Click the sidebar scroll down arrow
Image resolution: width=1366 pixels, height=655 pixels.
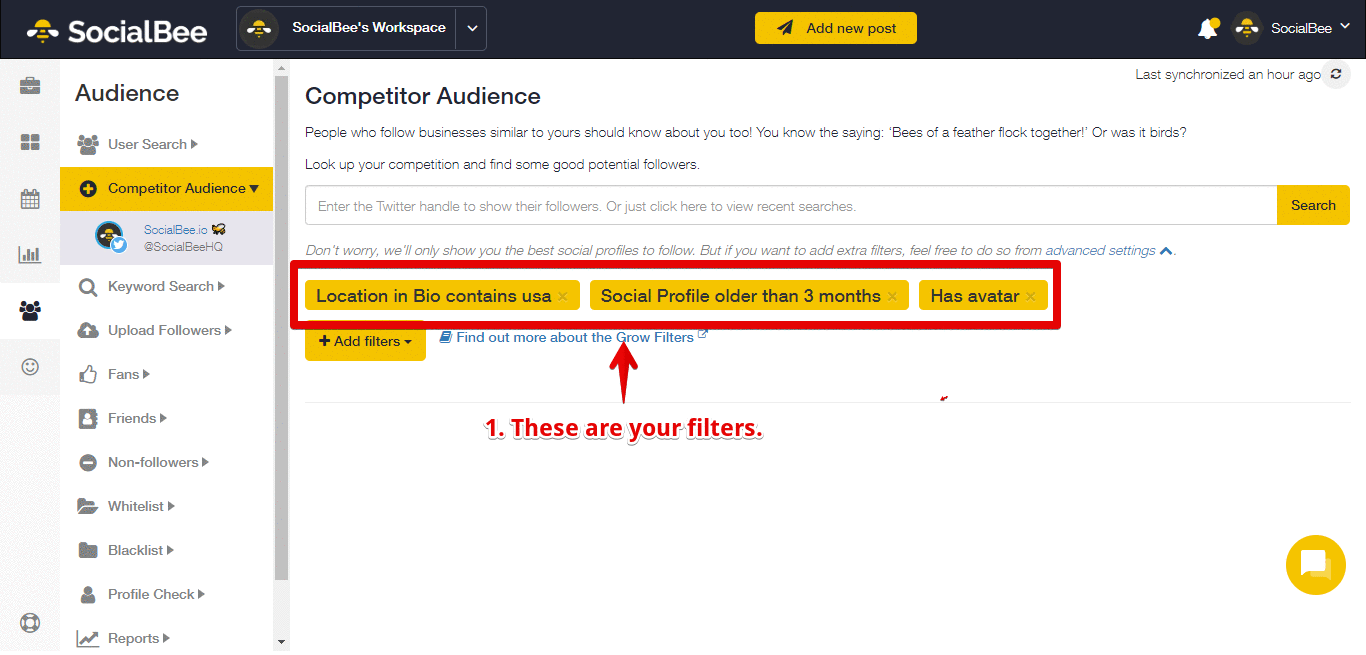281,641
